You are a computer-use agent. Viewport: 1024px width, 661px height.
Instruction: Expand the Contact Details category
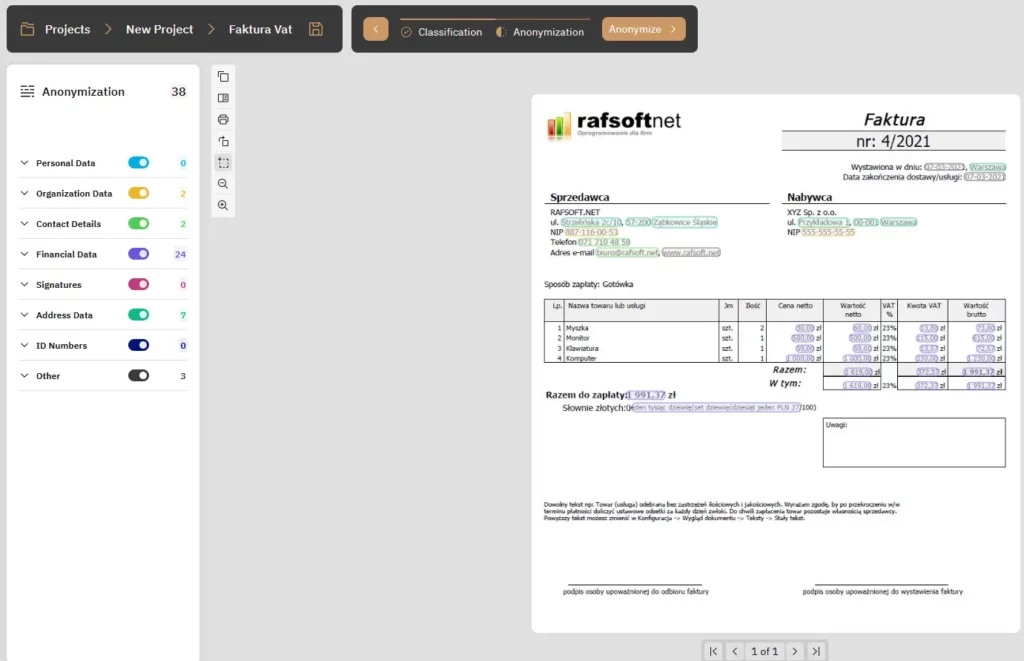tap(25, 224)
